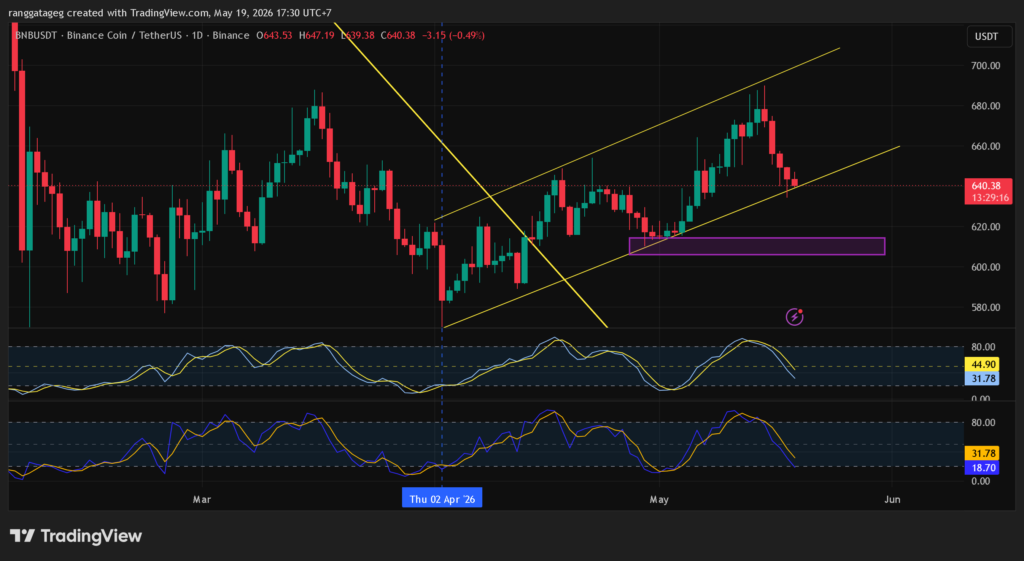Click the red 640.38 current price label

coord(987,185)
